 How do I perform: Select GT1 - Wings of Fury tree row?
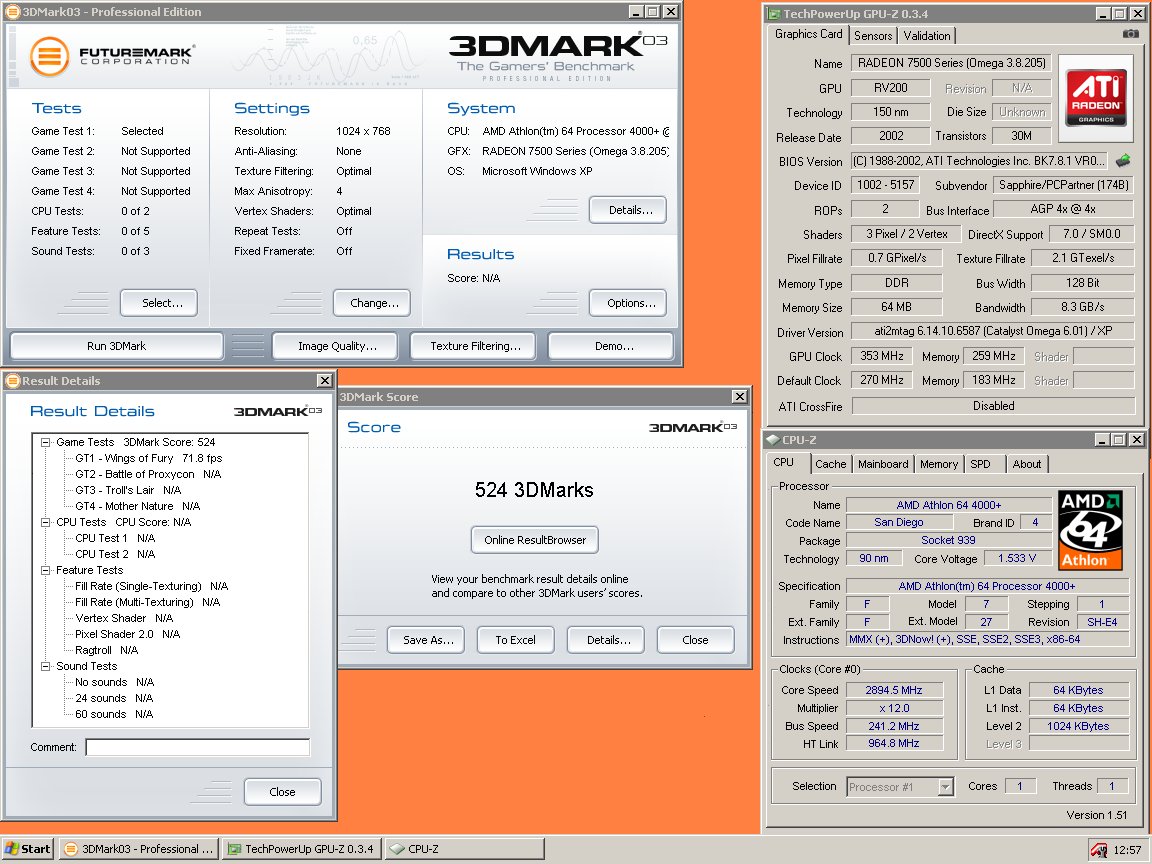[148, 458]
